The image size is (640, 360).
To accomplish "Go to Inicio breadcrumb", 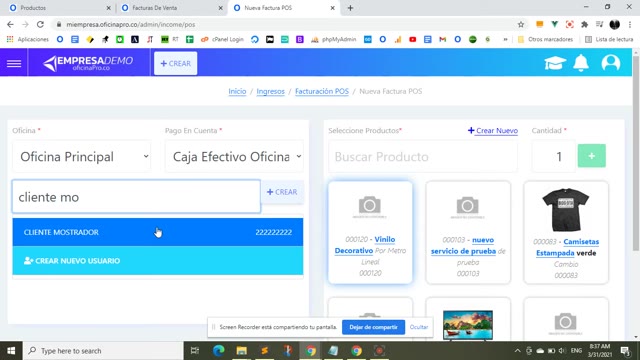I will pos(237,91).
